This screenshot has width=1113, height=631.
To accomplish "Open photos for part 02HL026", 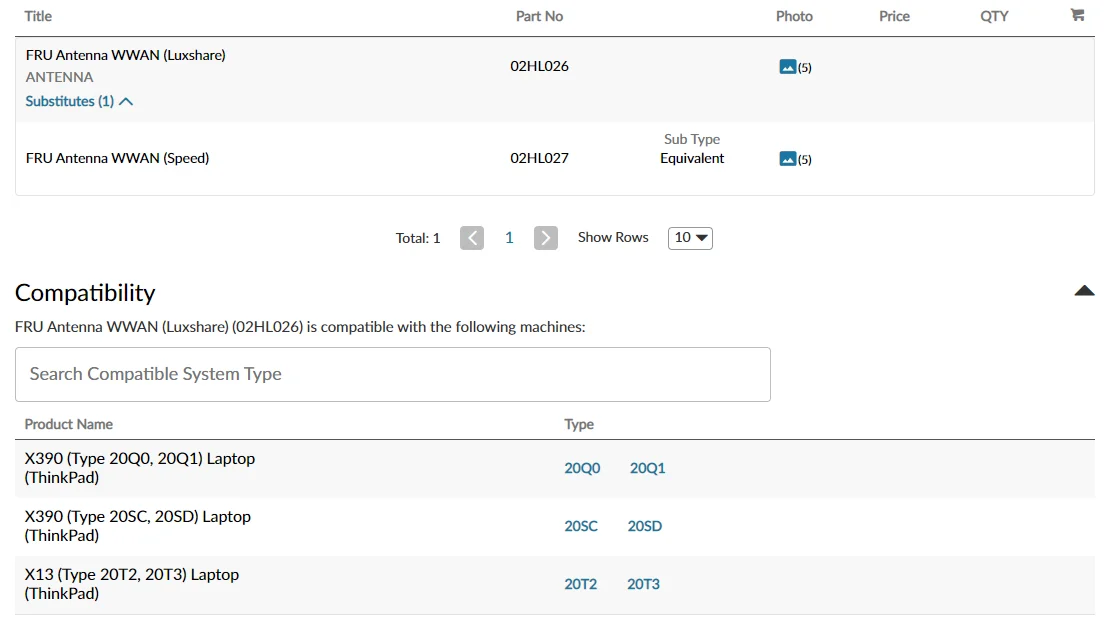I will 788,67.
